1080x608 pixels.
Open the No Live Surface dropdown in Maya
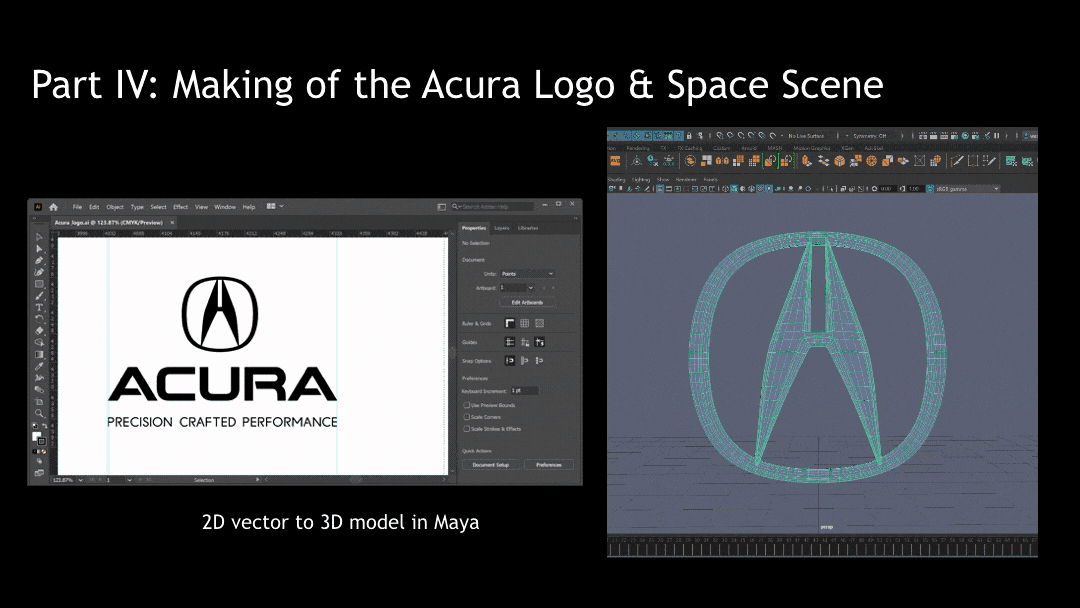tap(805, 136)
